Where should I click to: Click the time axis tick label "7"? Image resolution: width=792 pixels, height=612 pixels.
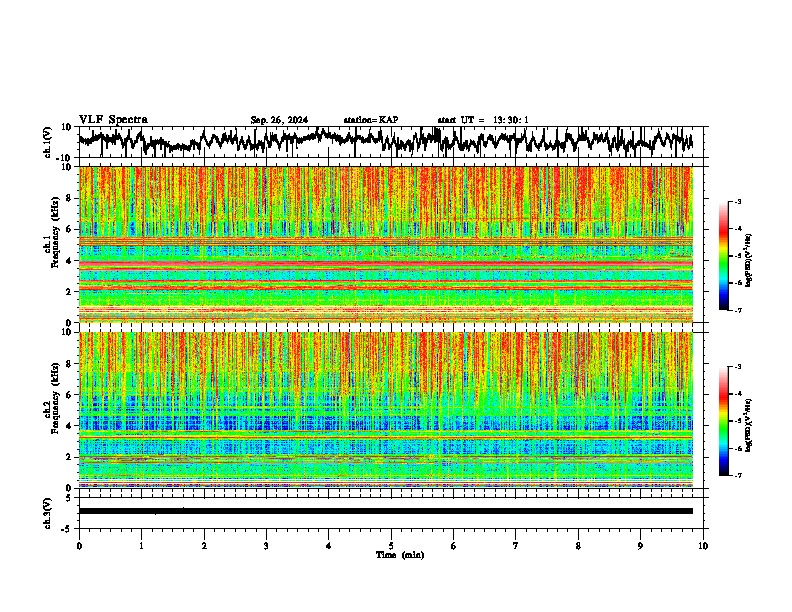click(x=516, y=546)
